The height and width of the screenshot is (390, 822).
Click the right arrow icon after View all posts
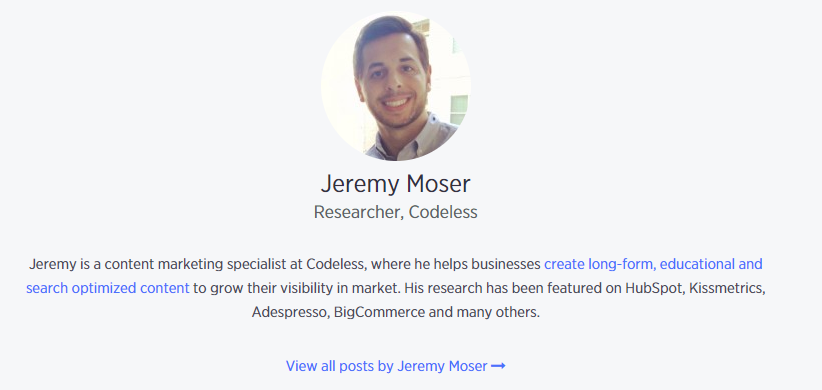498,366
